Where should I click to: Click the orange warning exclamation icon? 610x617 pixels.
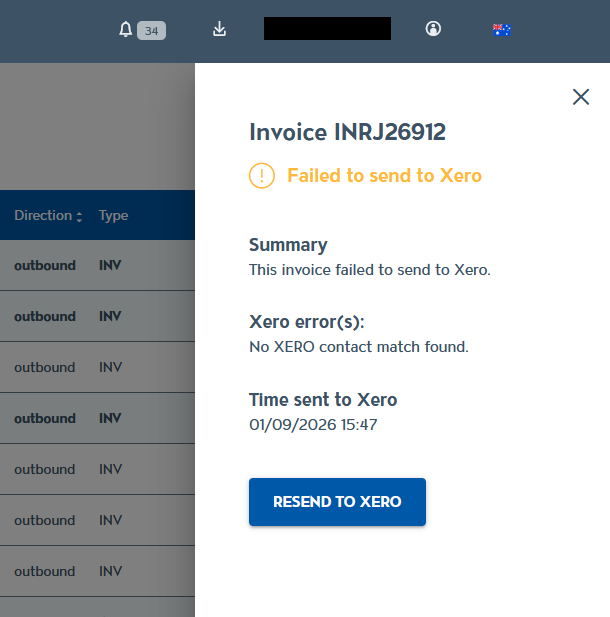[x=262, y=175]
